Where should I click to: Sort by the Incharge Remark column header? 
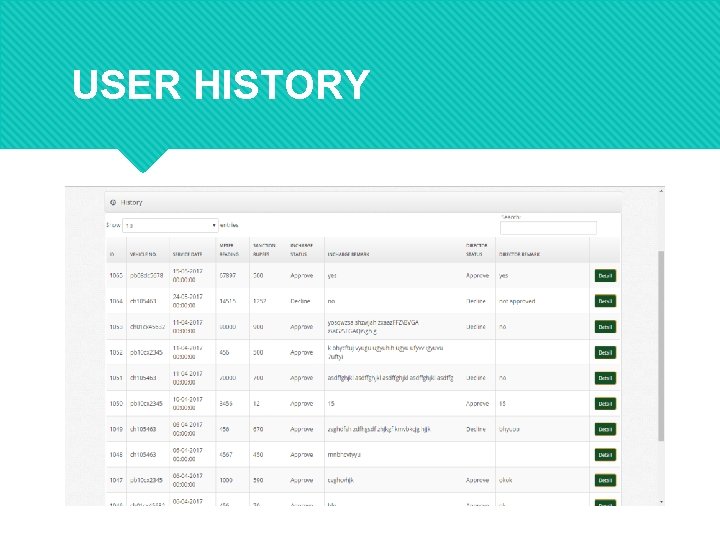(x=348, y=254)
